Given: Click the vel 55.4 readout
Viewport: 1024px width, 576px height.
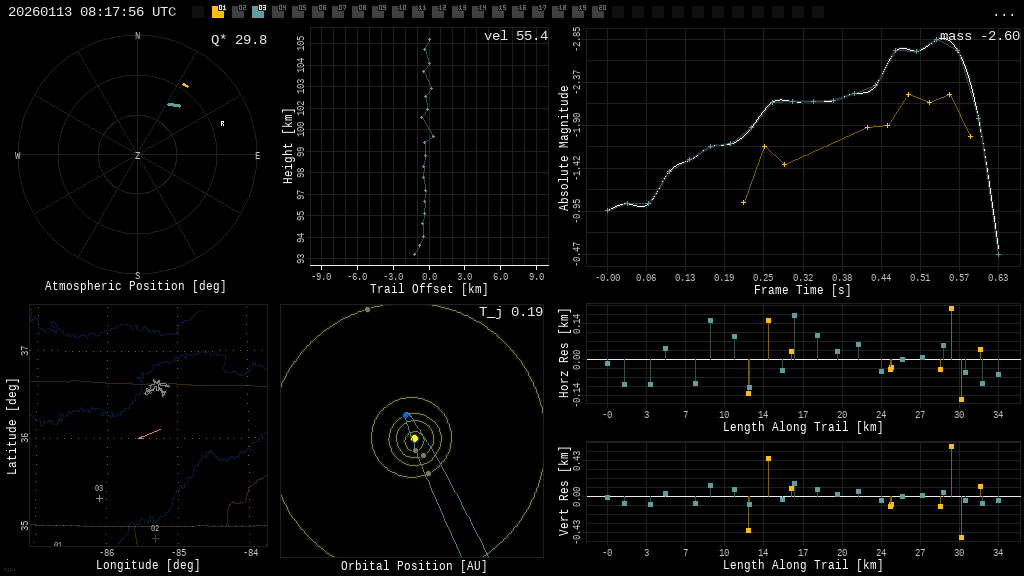Looking at the screenshot, I should [x=515, y=37].
